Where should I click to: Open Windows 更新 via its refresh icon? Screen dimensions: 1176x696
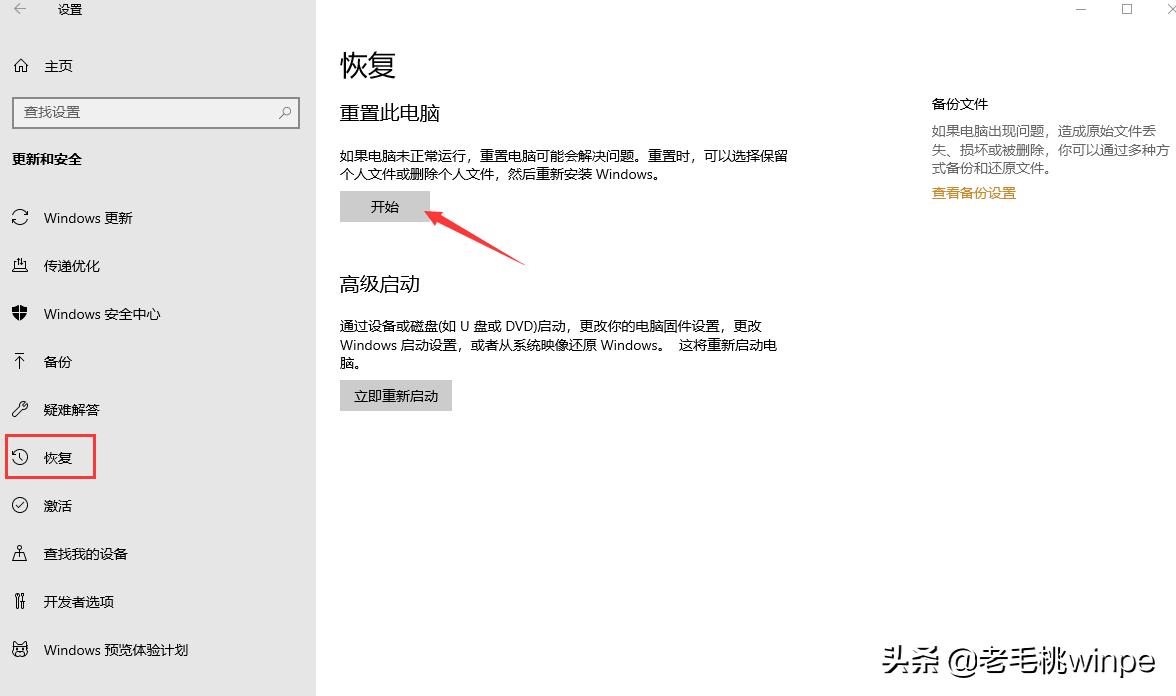pyautogui.click(x=20, y=217)
